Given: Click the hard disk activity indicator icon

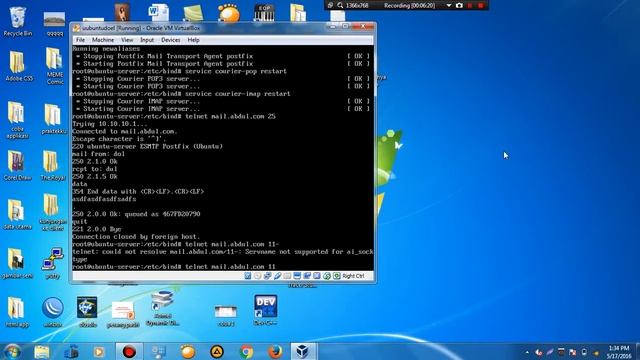Looking at the screenshot, I should pyautogui.click(x=248, y=276).
